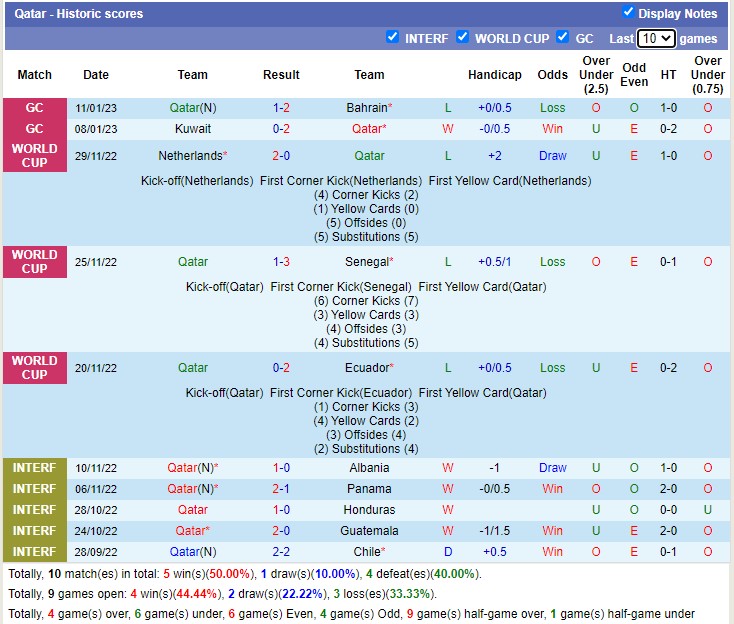
Task: Open the Guatemala team link
Action: [369, 531]
